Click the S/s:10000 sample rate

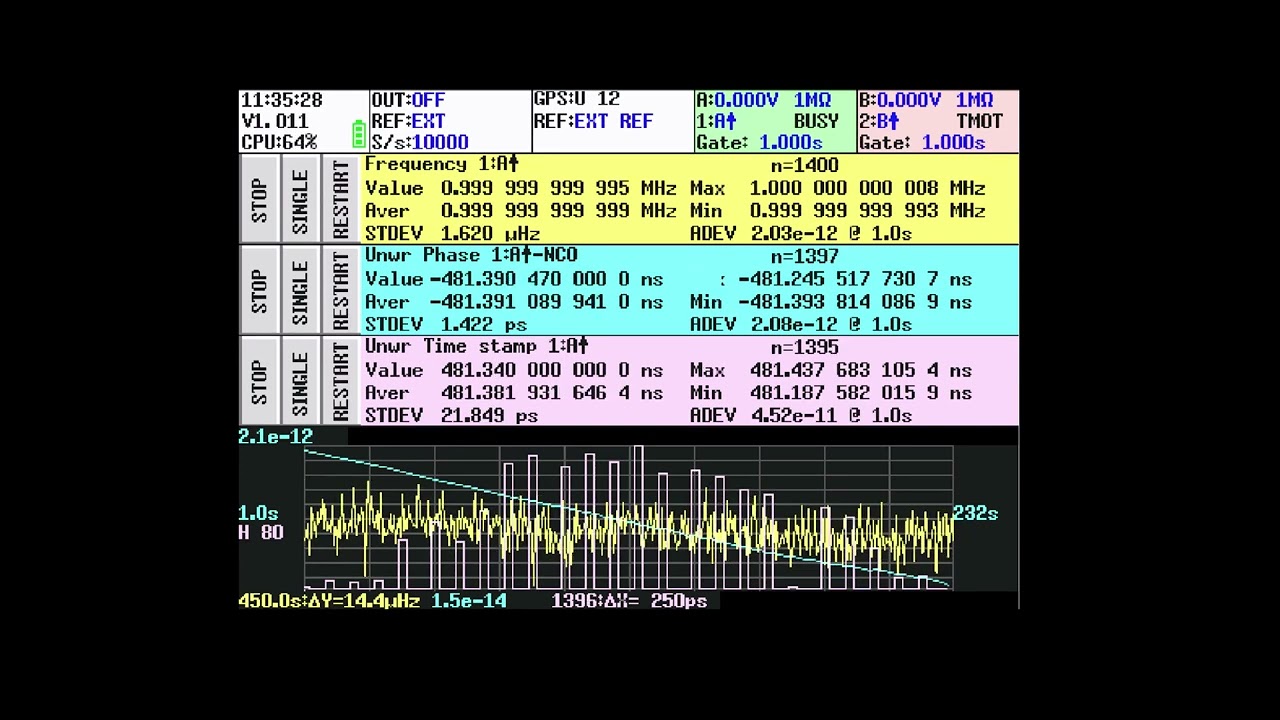[420, 142]
